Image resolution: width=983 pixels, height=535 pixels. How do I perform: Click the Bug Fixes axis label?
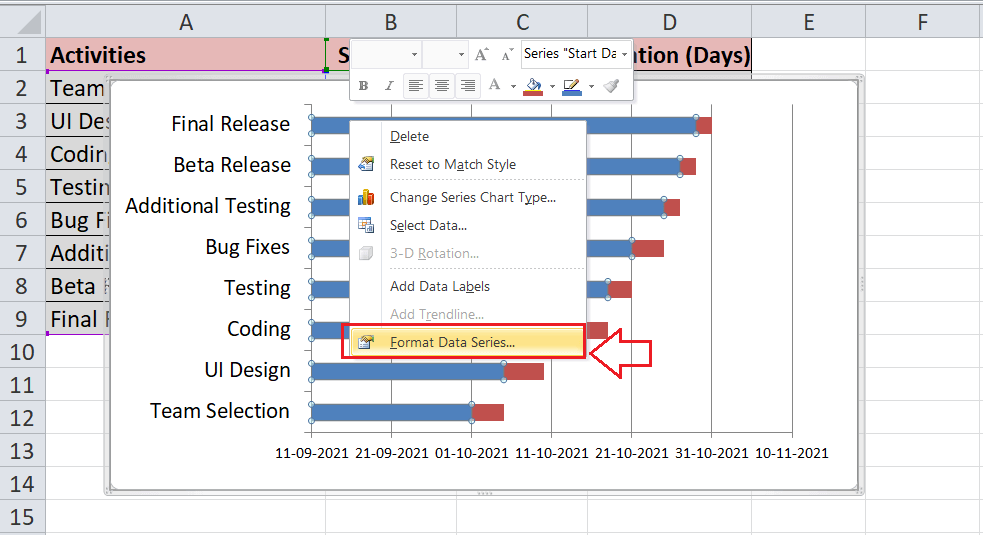tap(248, 247)
